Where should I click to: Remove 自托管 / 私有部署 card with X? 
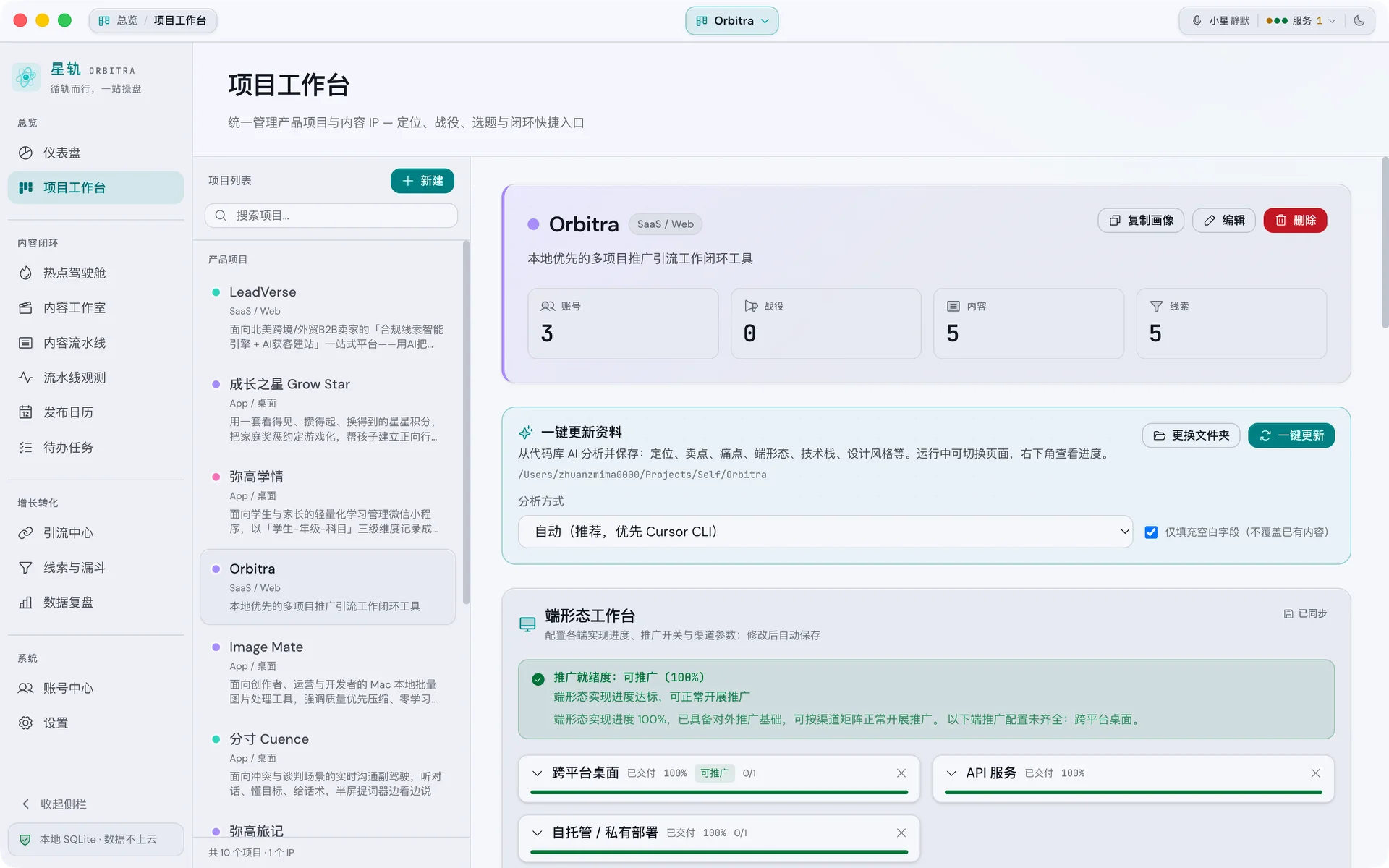tap(901, 833)
